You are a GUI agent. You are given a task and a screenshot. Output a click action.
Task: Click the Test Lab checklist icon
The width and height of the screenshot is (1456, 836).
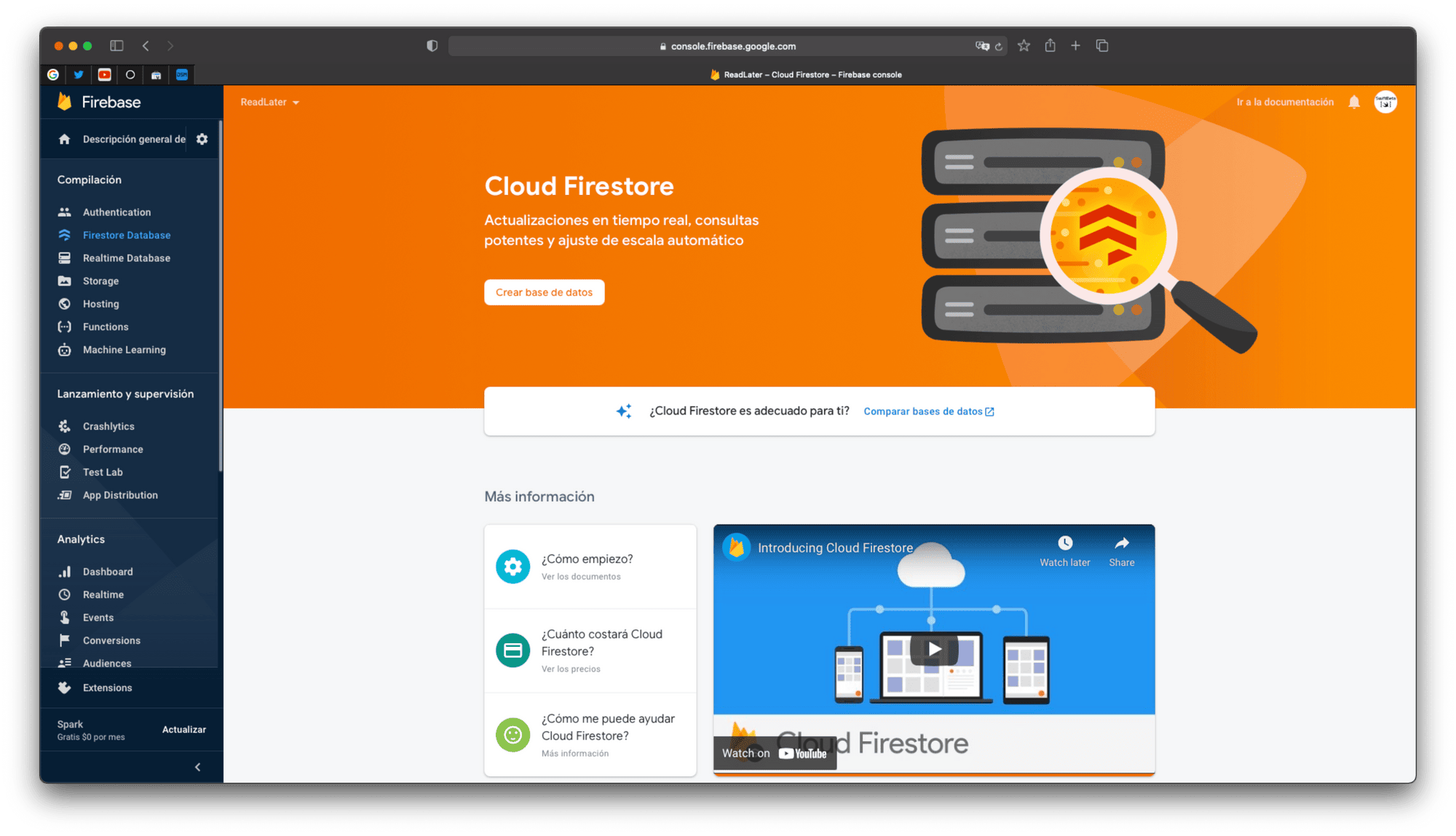tap(64, 471)
